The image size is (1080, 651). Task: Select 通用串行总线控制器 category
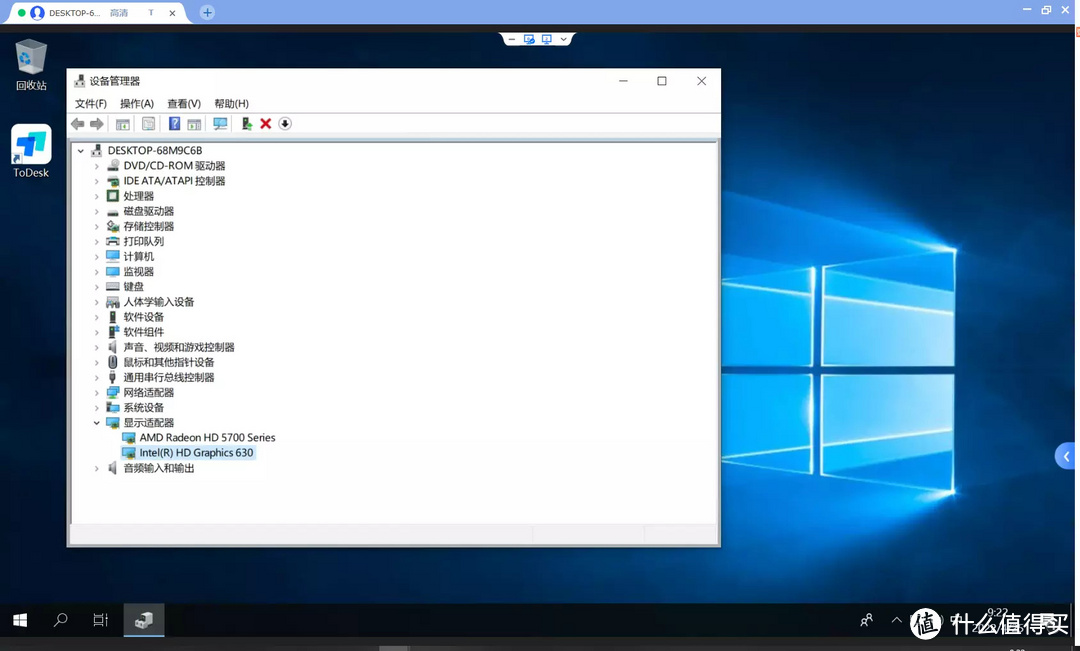pos(169,378)
